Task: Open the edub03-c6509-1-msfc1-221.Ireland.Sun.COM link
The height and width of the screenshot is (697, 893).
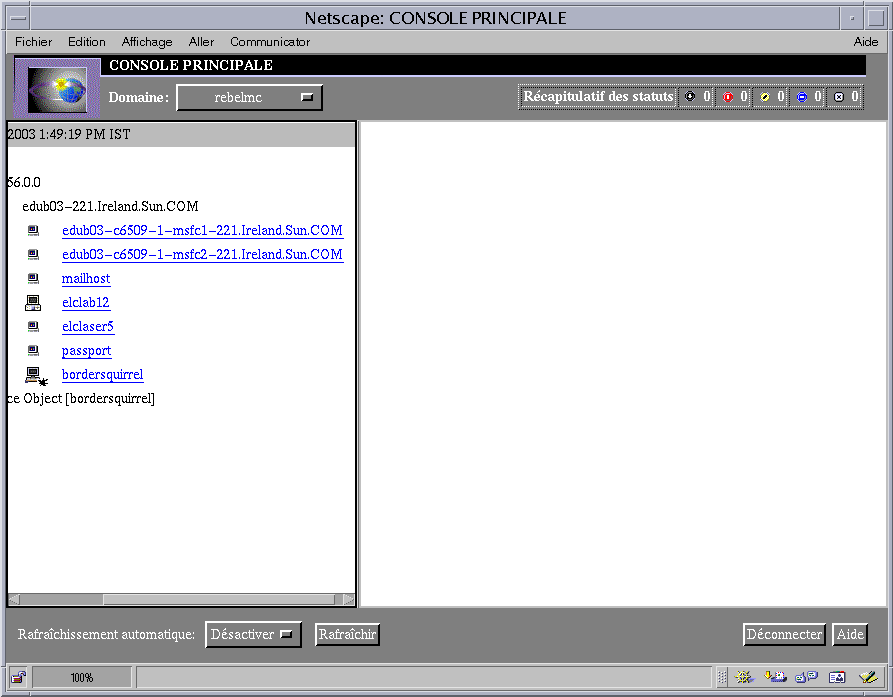Action: pyautogui.click(x=202, y=230)
